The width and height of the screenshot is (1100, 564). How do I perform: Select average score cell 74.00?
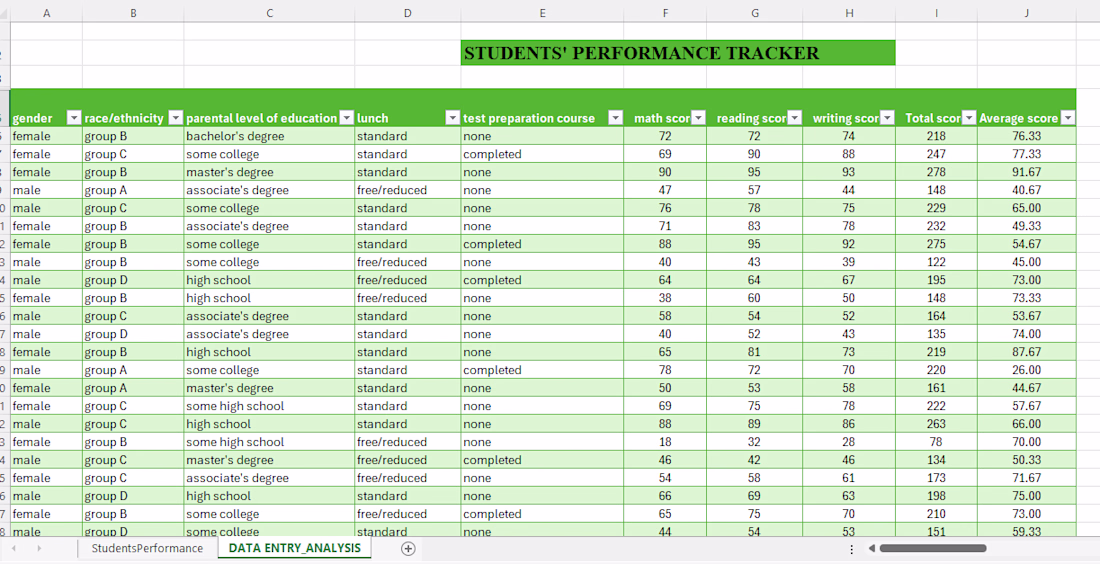point(1026,334)
